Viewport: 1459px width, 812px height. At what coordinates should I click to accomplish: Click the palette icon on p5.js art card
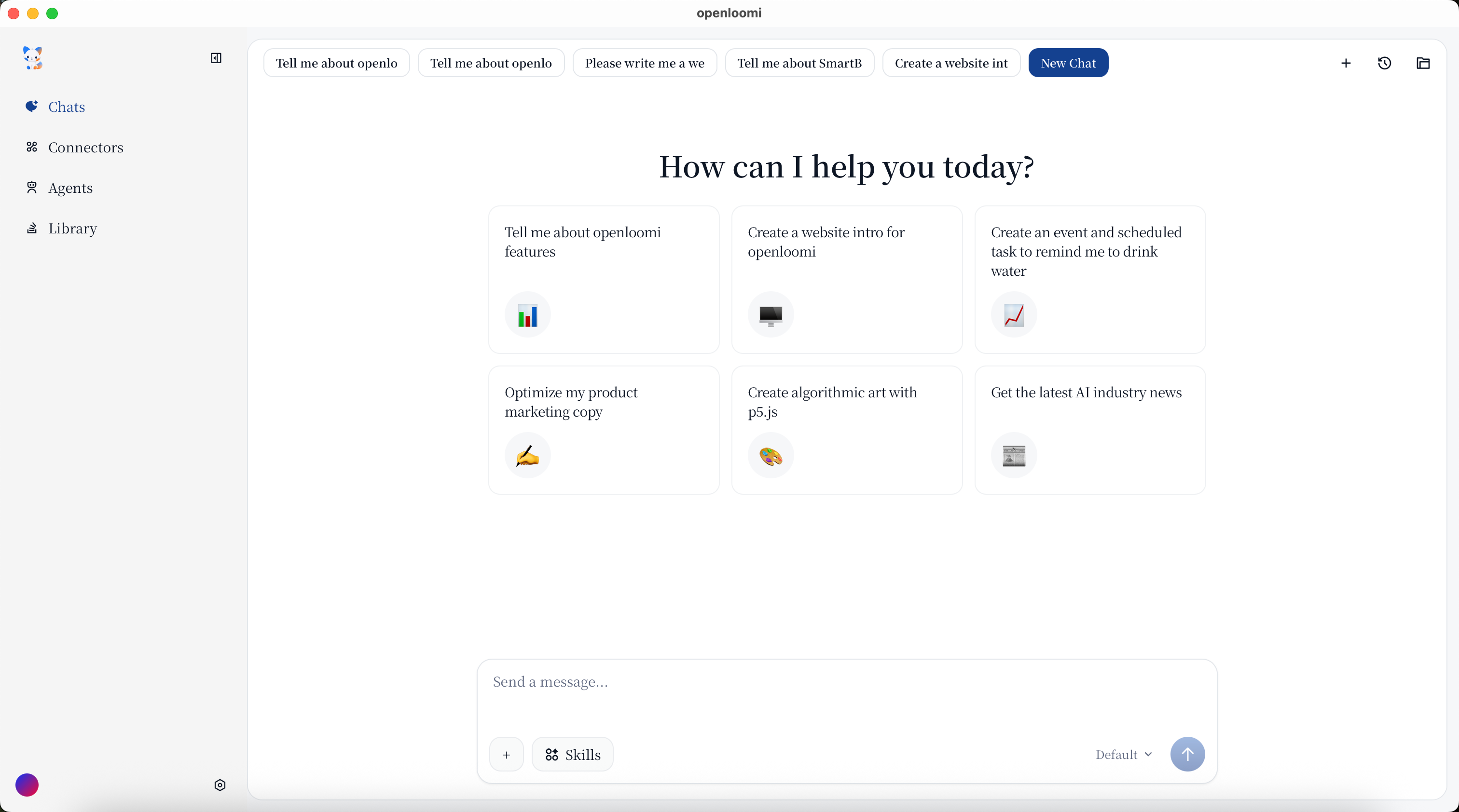coord(771,456)
